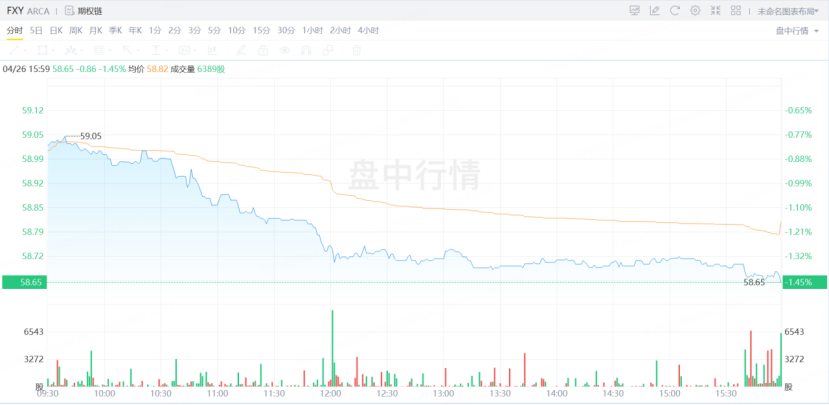Switch to the 周K tab
Viewport: 829px width, 405px height.
[x=76, y=31]
